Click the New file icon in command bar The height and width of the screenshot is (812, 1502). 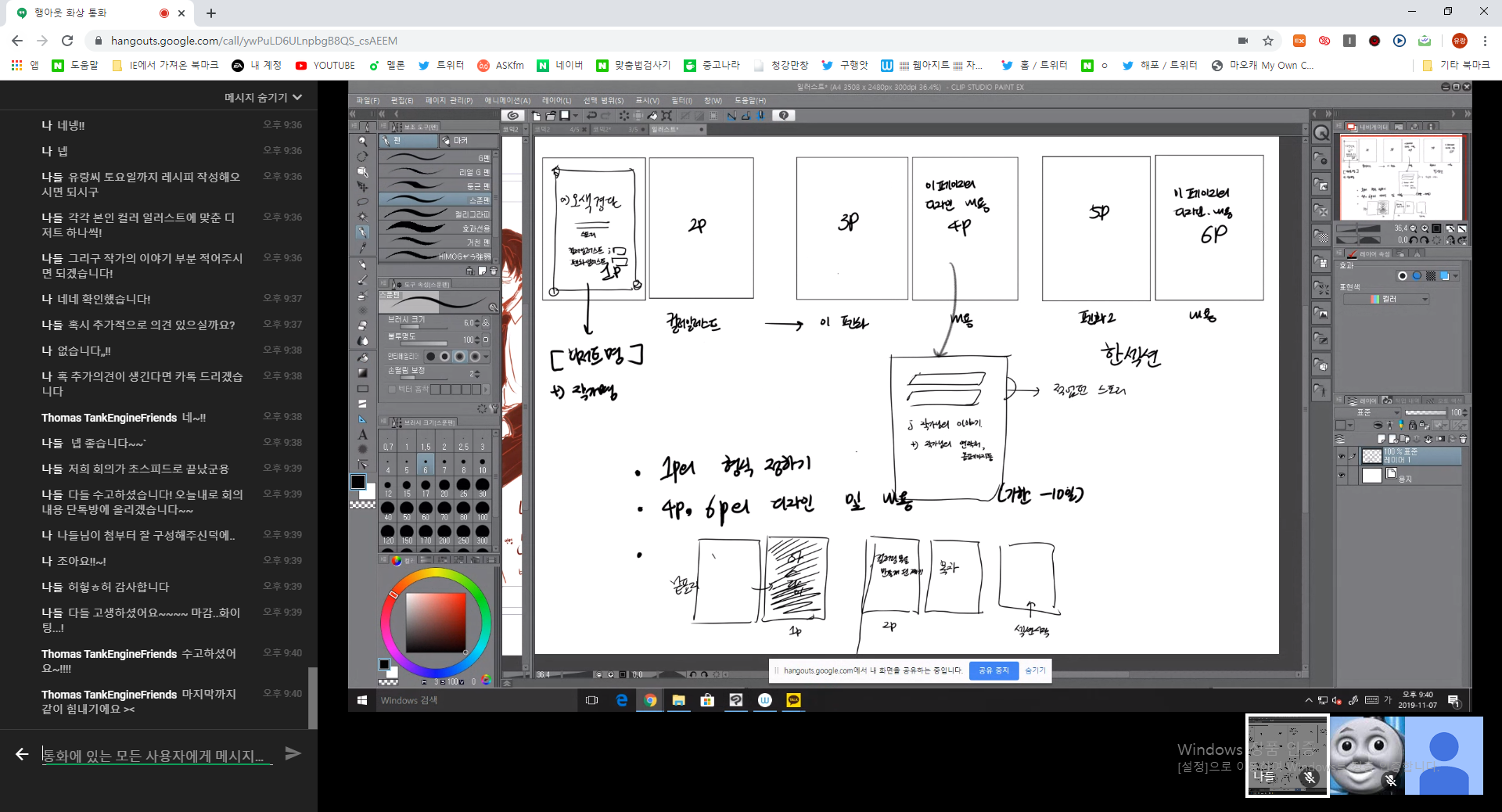pos(537,115)
